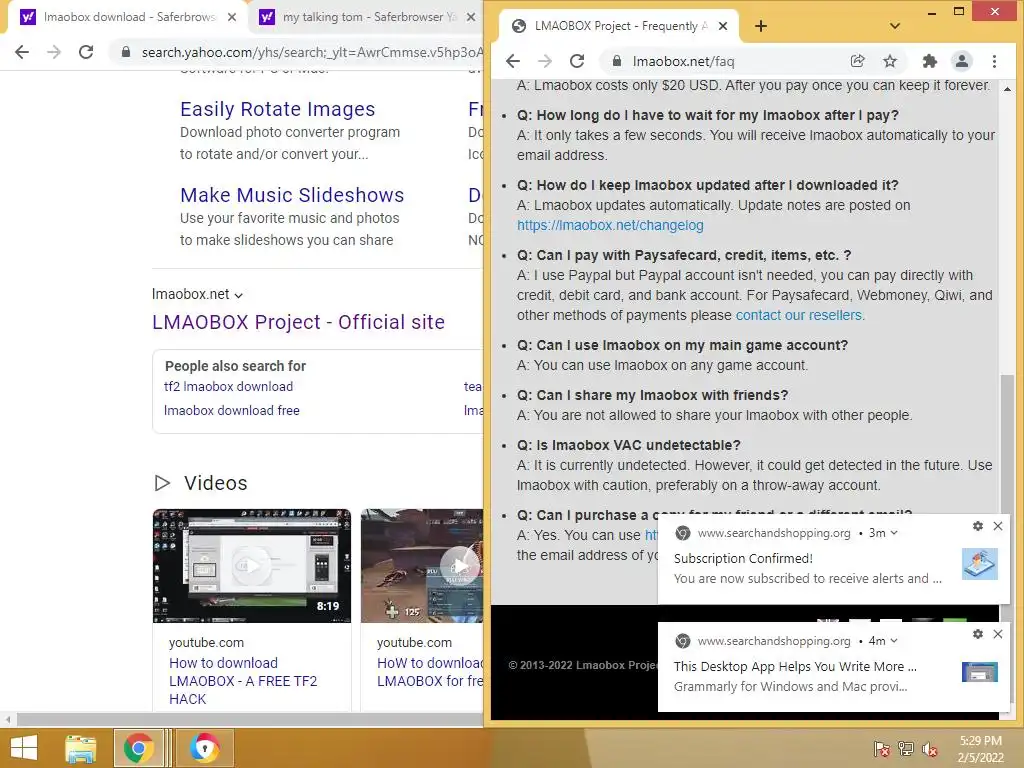Screen dimensions: 1024x768
Task: Expand the 3m Subscription Confirmed notification chevron
Action: 894,533
